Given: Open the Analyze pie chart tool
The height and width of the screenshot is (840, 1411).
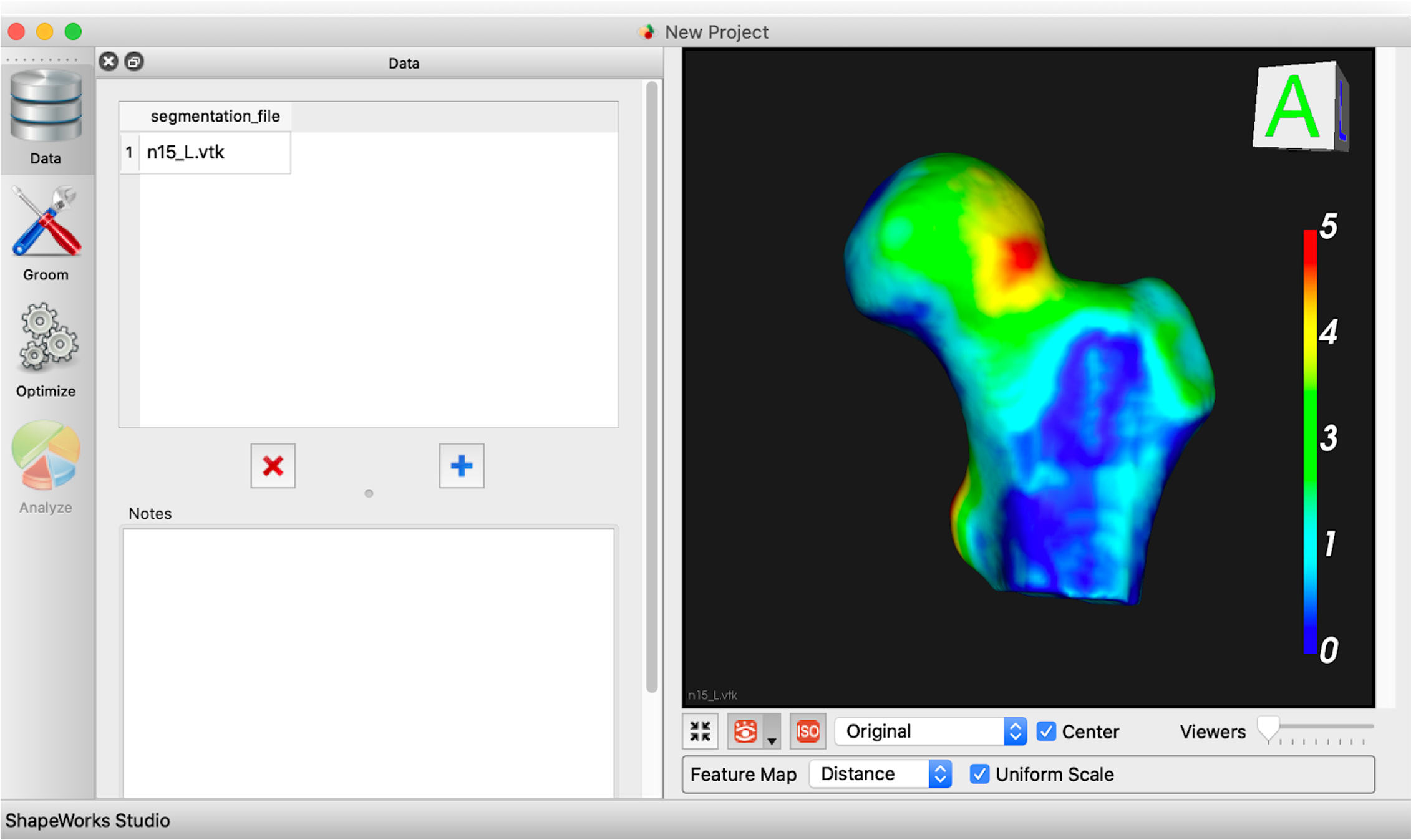Looking at the screenshot, I should (46, 467).
